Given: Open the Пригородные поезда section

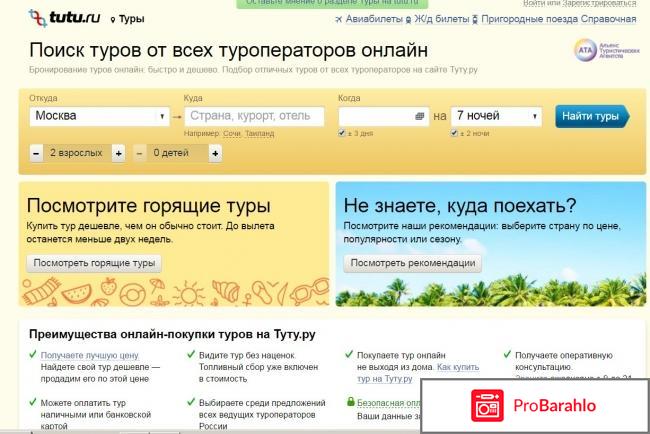Looking at the screenshot, I should click(529, 19).
